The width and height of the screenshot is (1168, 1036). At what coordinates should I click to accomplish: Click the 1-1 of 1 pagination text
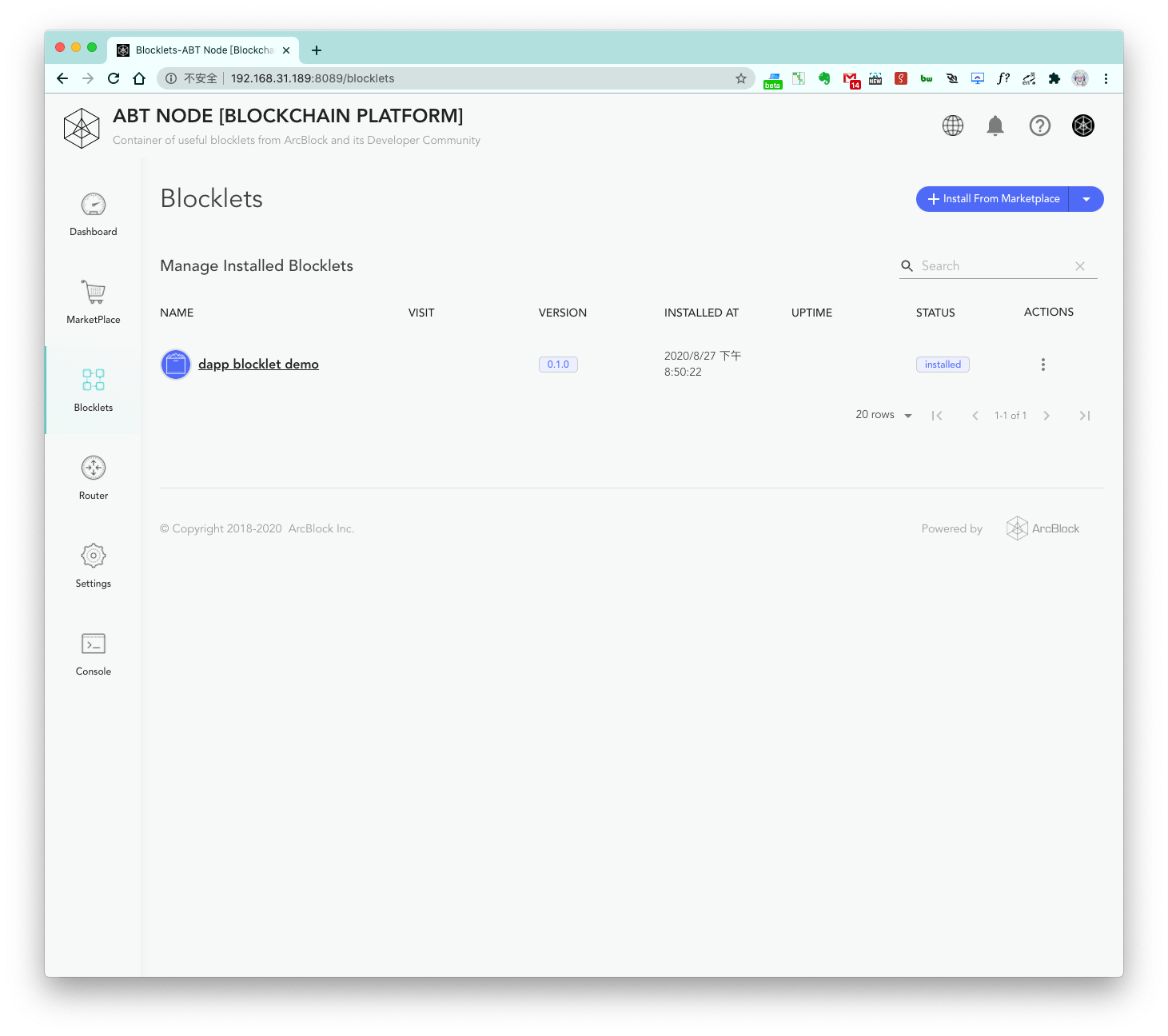click(1011, 416)
